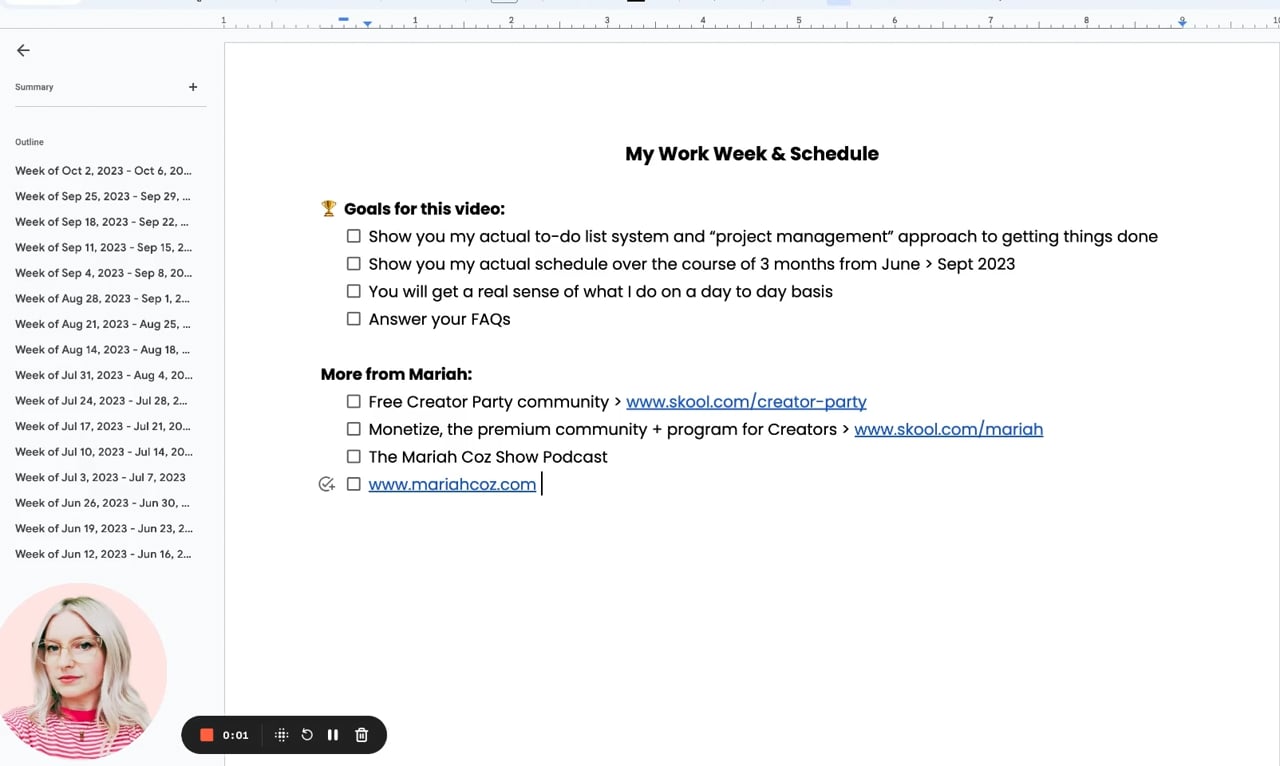Restart the recording from the beginning

[x=307, y=735]
